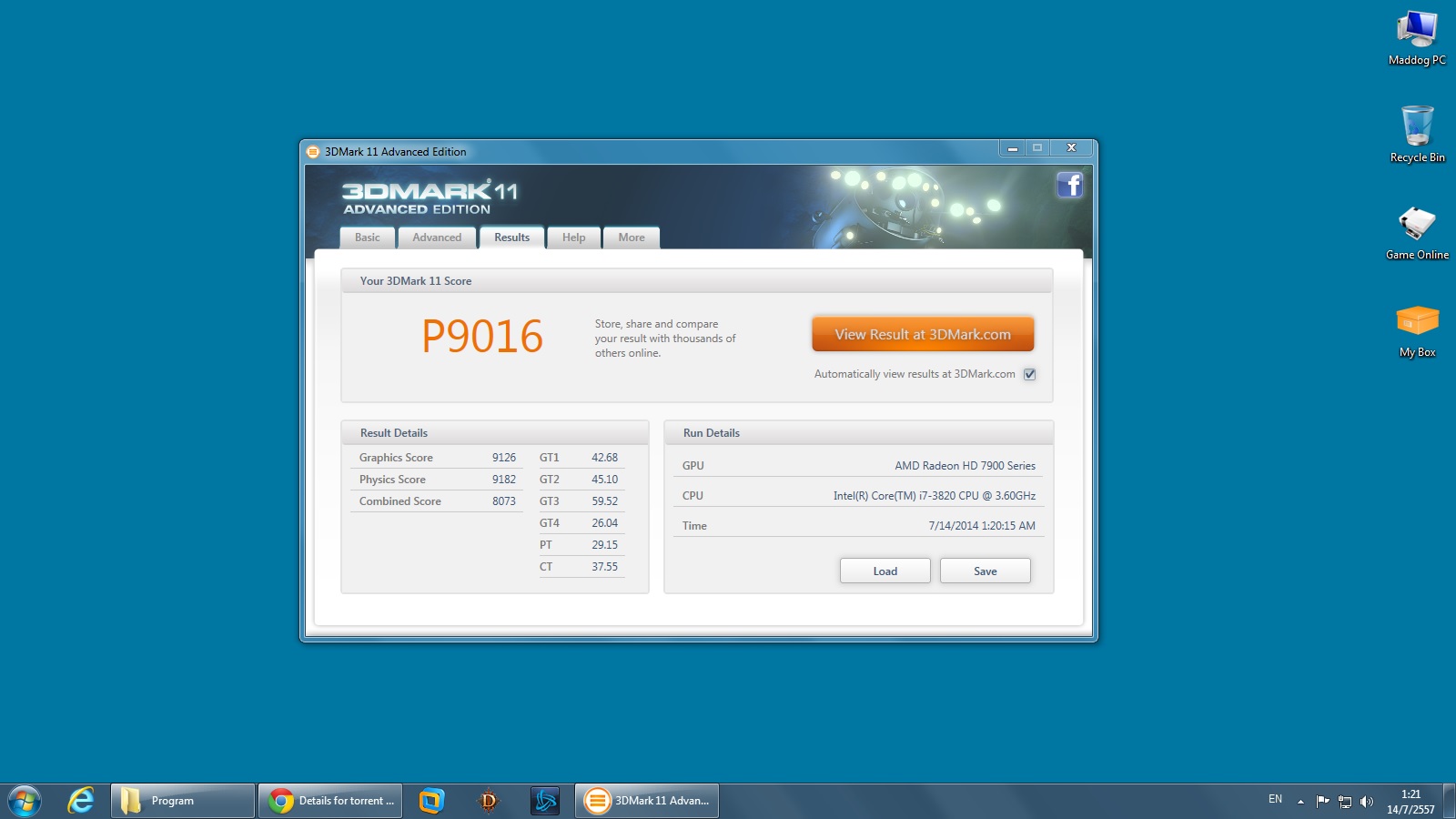Click the GT1 value 42.68

tap(604, 458)
